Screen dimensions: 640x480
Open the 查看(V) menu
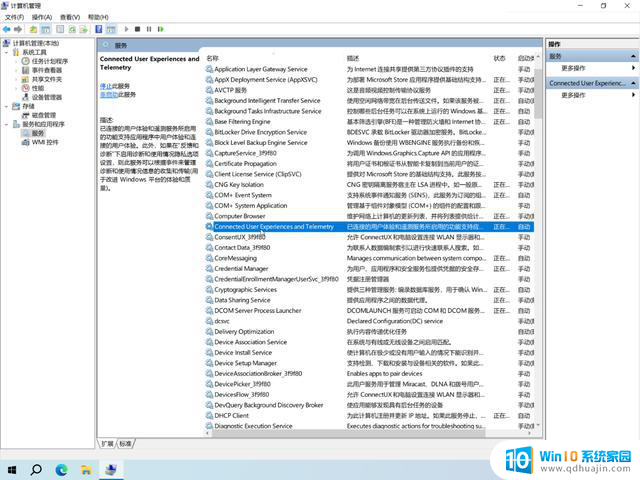(70, 17)
